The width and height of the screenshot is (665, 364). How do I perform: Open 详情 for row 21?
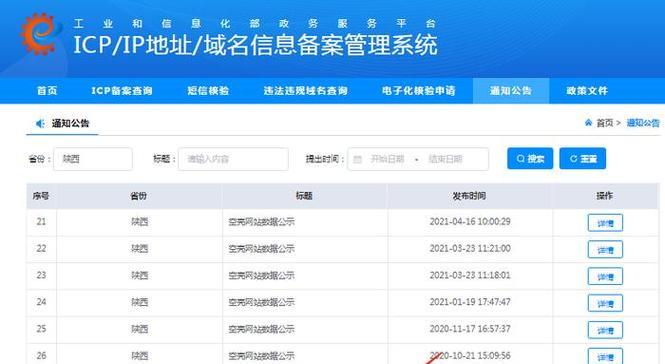click(605, 223)
